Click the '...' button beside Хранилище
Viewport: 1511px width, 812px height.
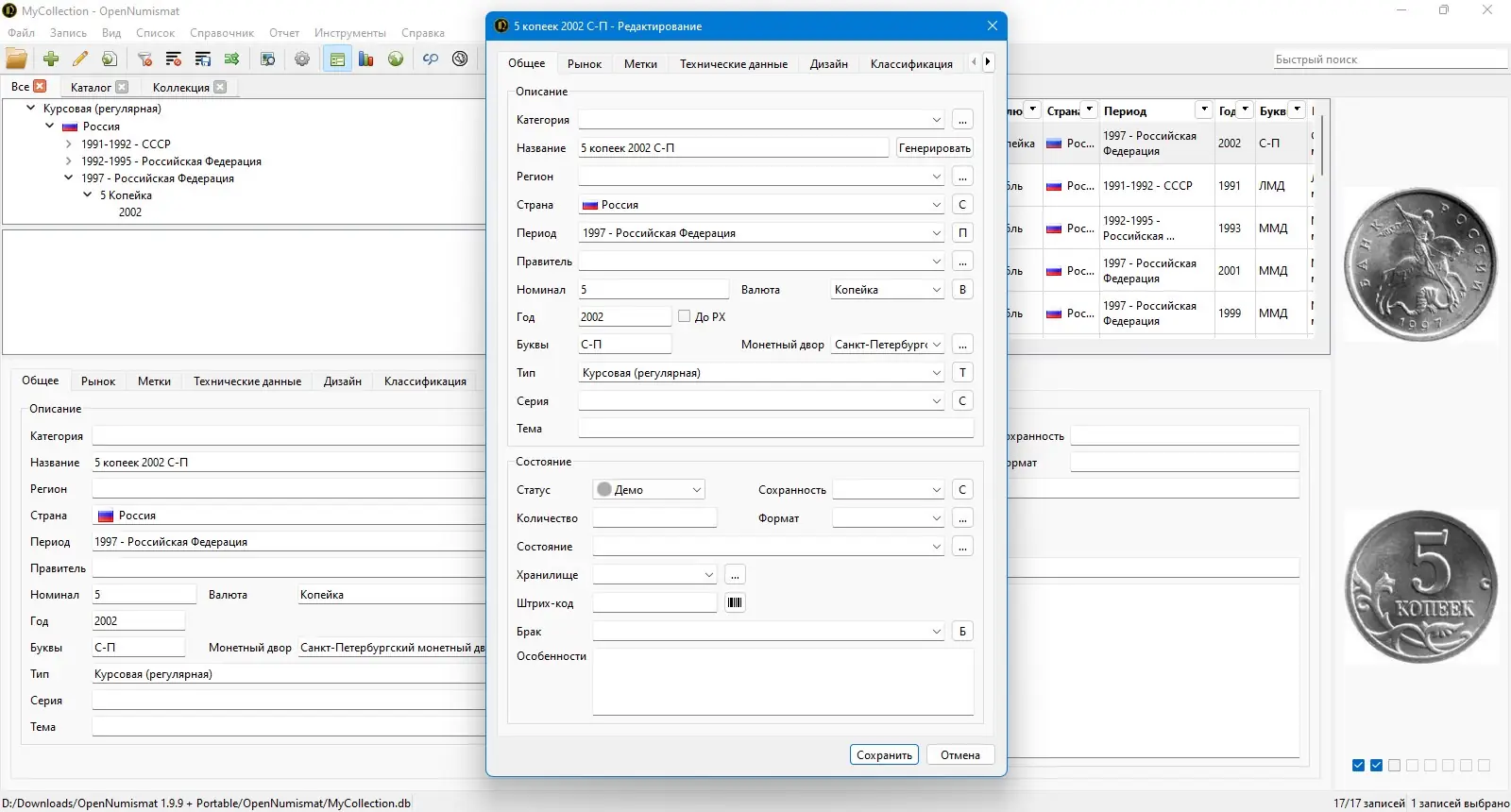pos(735,575)
